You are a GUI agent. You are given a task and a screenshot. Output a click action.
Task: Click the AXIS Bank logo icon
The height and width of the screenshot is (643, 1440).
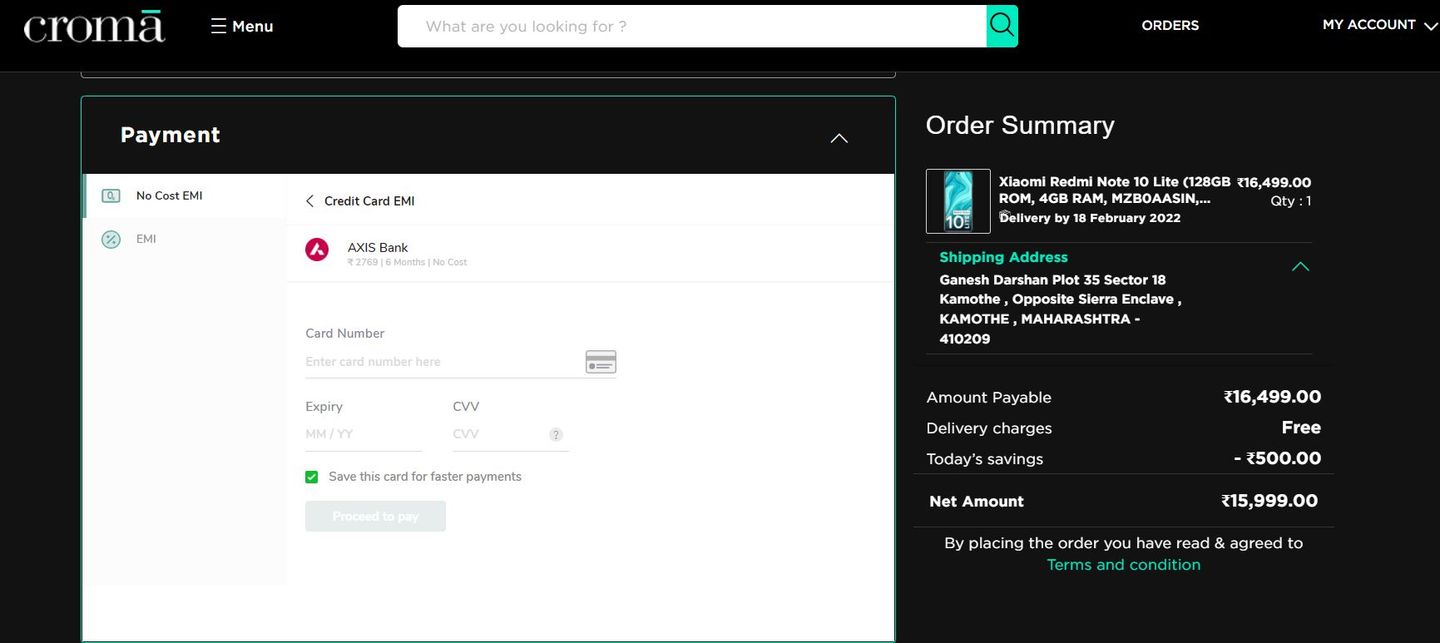tap(317, 250)
